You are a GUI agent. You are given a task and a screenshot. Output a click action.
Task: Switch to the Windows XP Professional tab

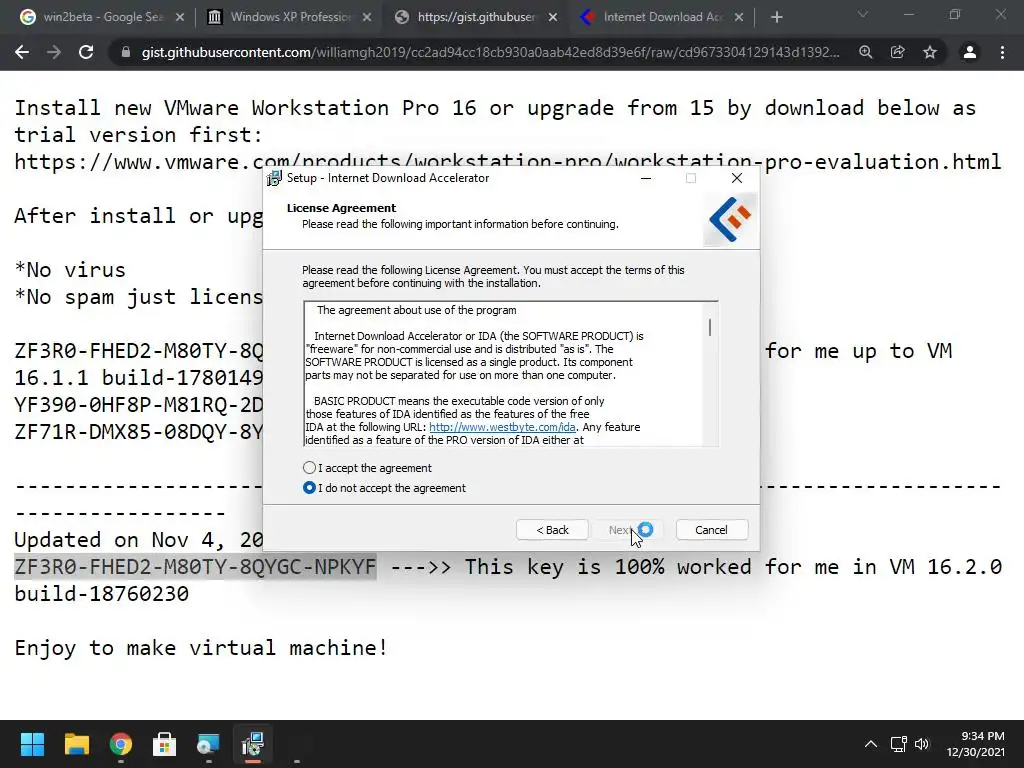click(x=290, y=17)
